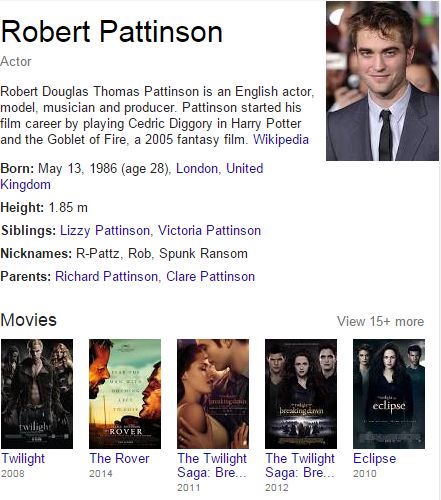Image resolution: width=441 pixels, height=500 pixels.
Task: Click The Rover movie poster
Action: point(125,394)
